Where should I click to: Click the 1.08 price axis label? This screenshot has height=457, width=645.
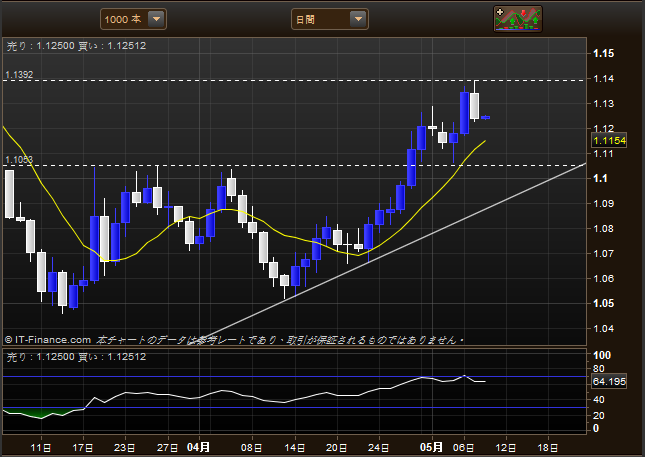pyautogui.click(x=603, y=228)
